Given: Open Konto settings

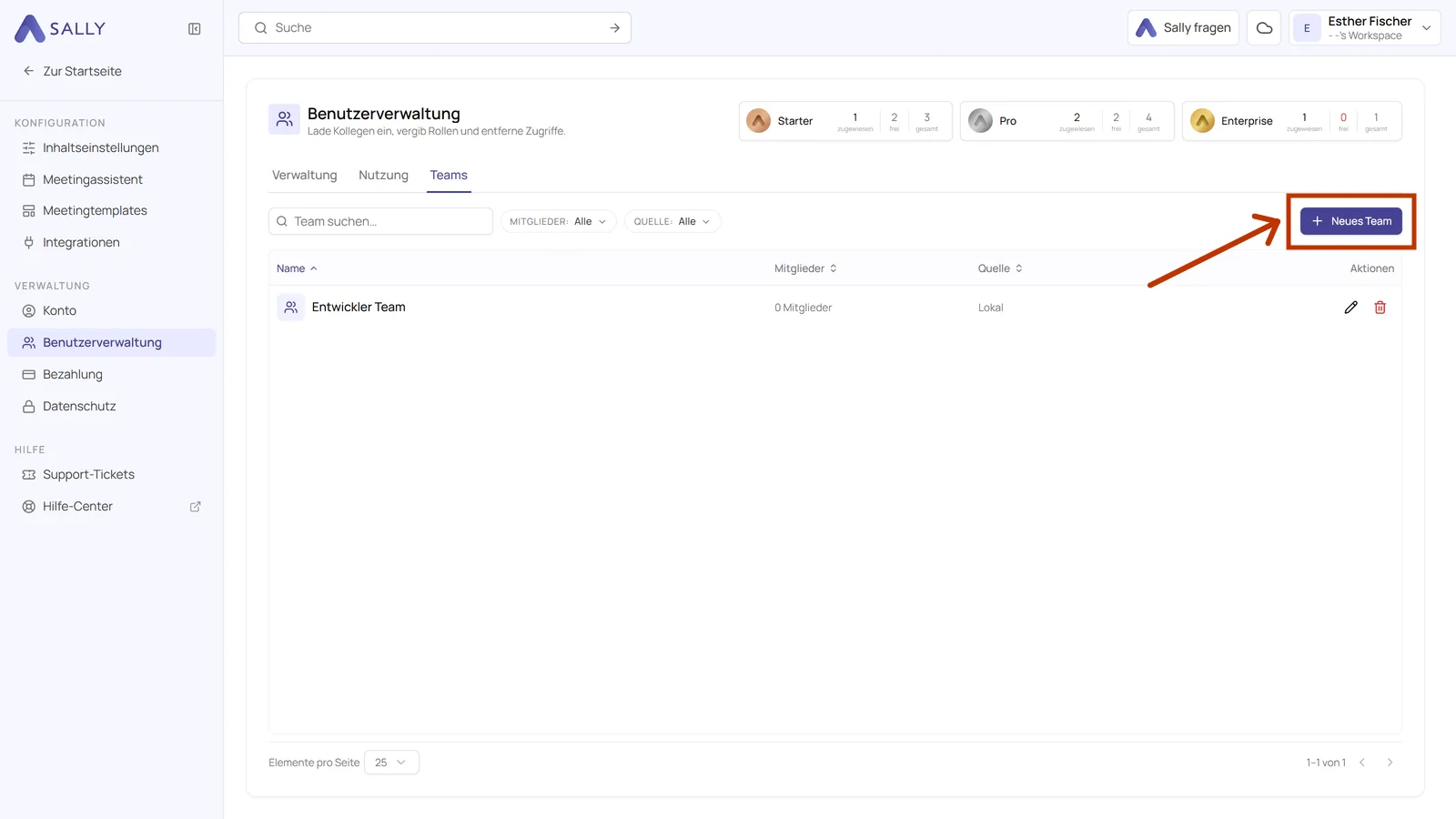Looking at the screenshot, I should coord(111,310).
